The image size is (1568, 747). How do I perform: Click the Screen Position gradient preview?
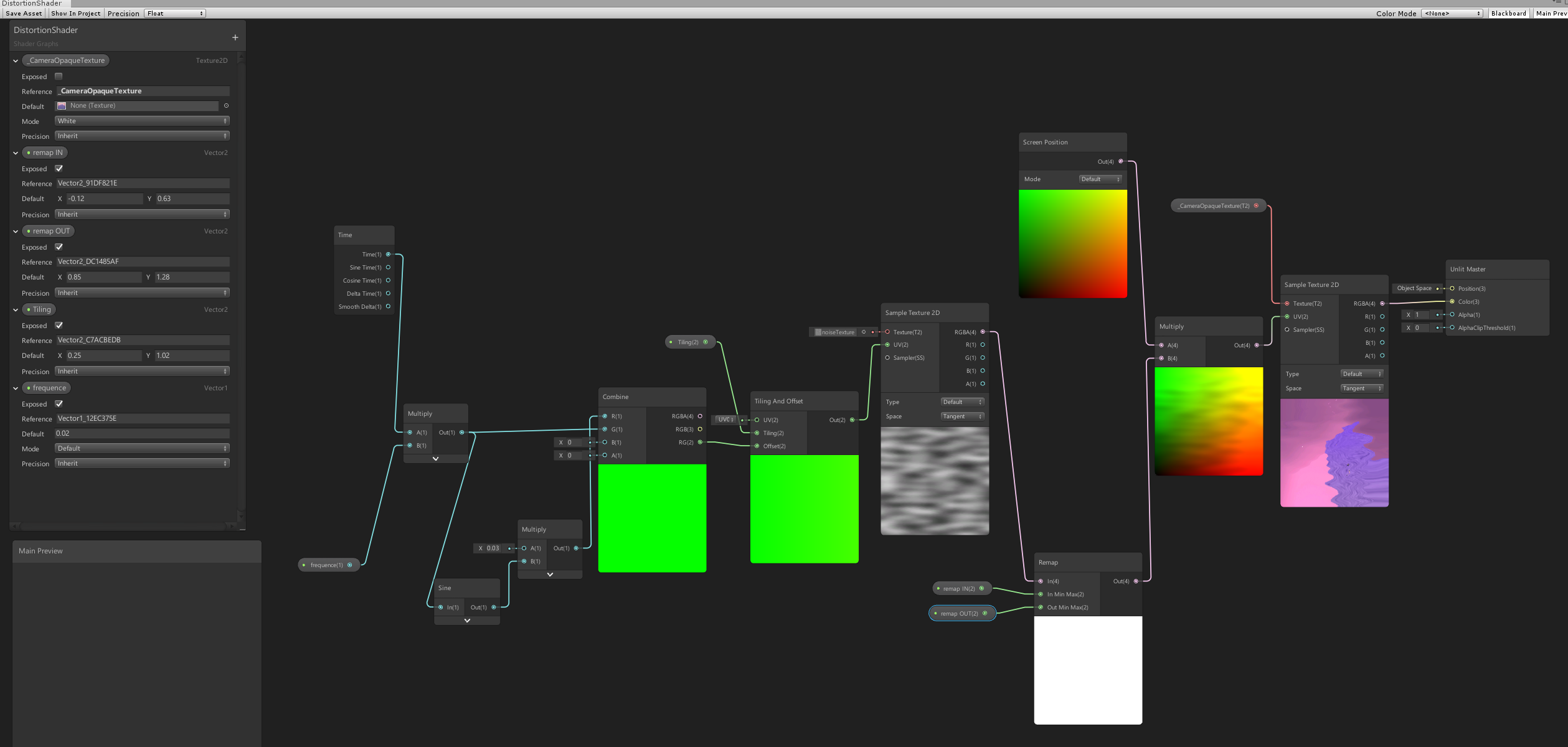point(1072,243)
